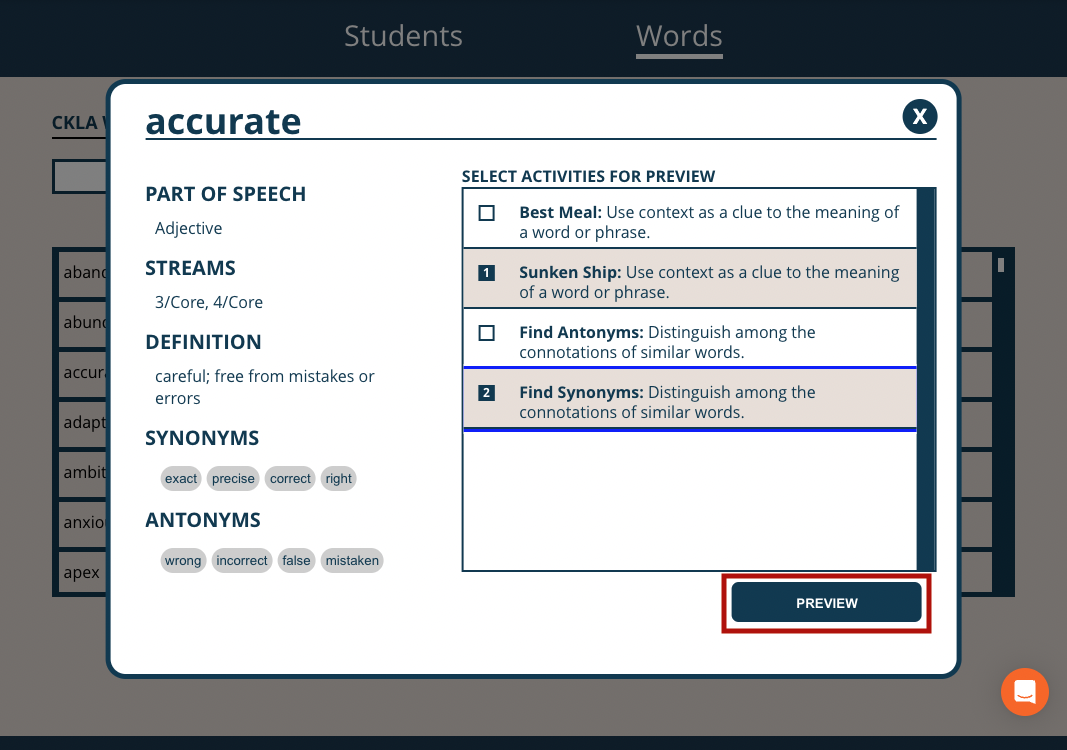
Task: Click the wrong antonym chip
Action: tap(183, 560)
